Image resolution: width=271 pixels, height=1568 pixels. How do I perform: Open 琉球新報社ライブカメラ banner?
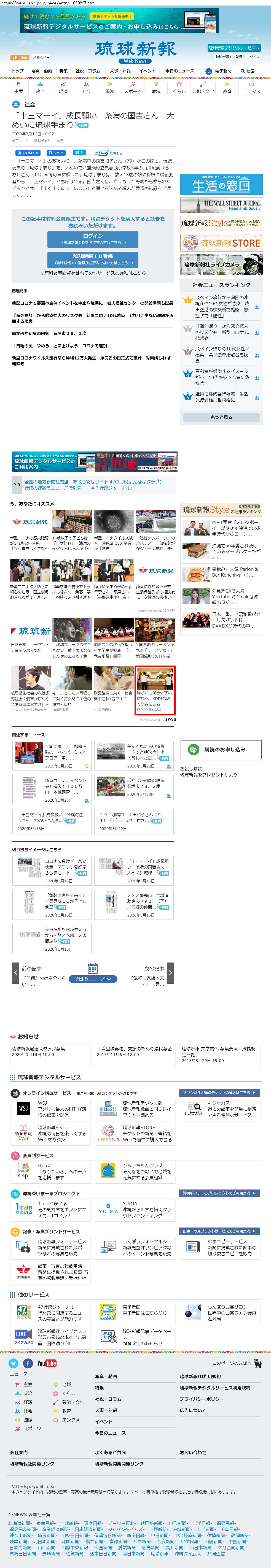point(222,264)
